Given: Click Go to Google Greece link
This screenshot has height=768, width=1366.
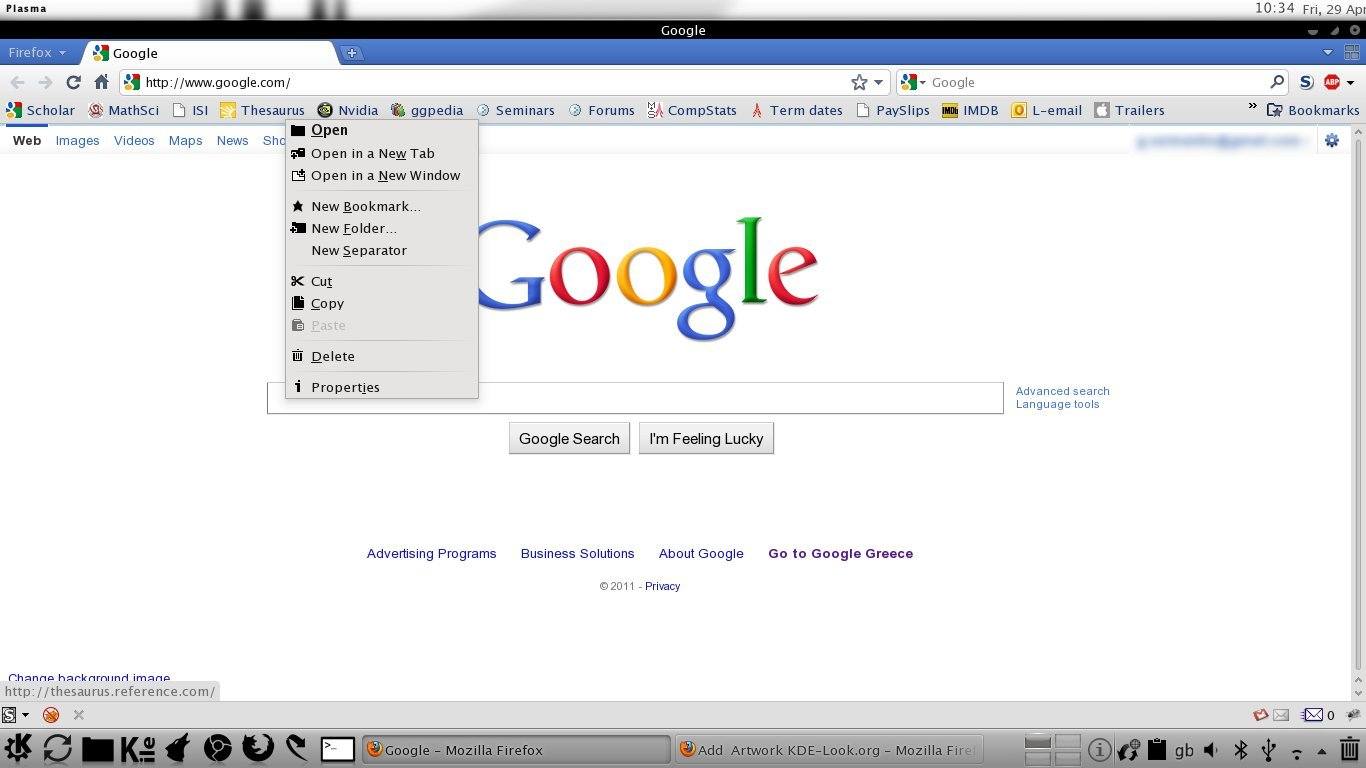Looking at the screenshot, I should point(840,553).
